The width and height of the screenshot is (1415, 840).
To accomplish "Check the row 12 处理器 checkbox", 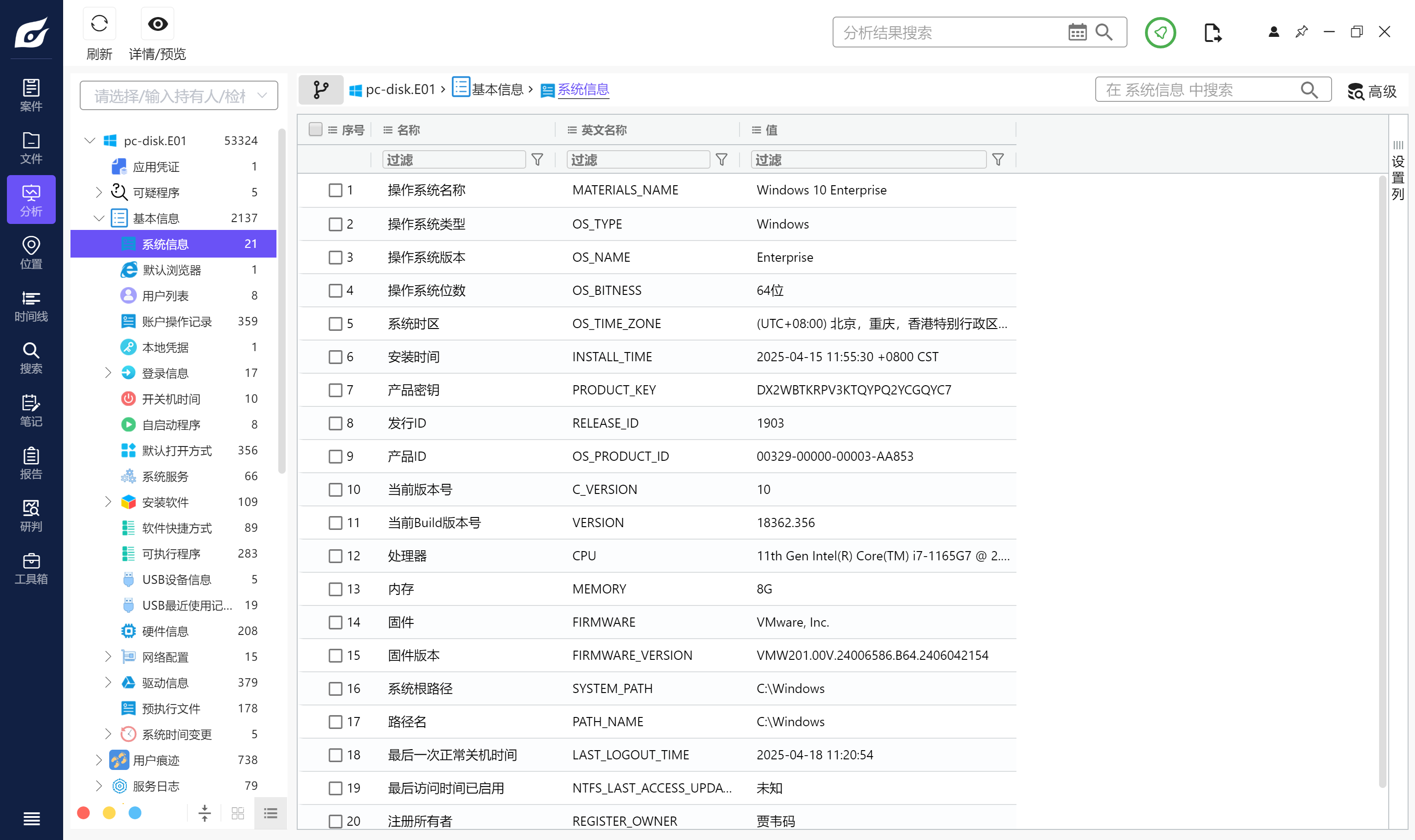I will click(335, 556).
